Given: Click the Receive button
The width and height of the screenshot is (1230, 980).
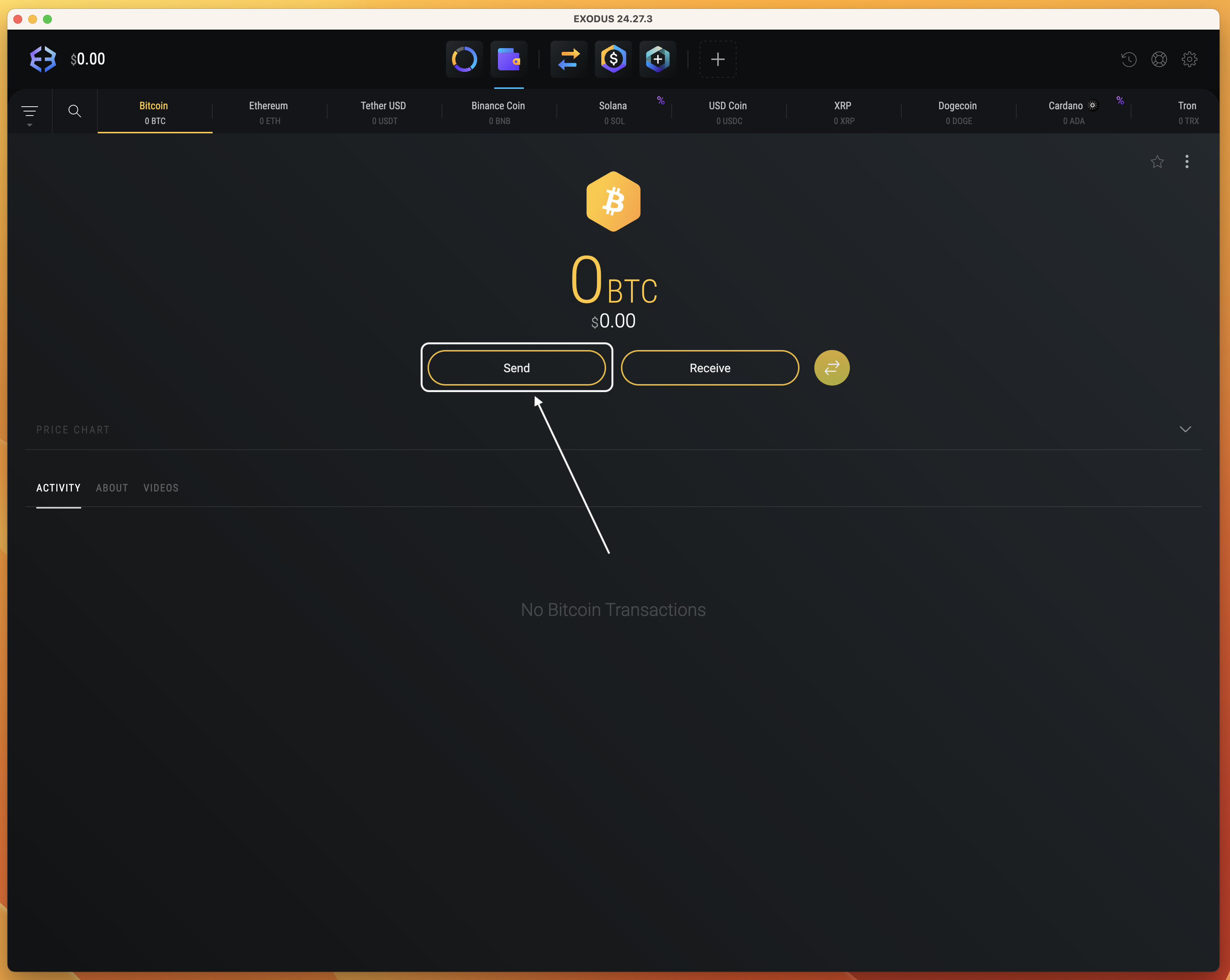Looking at the screenshot, I should tap(710, 368).
